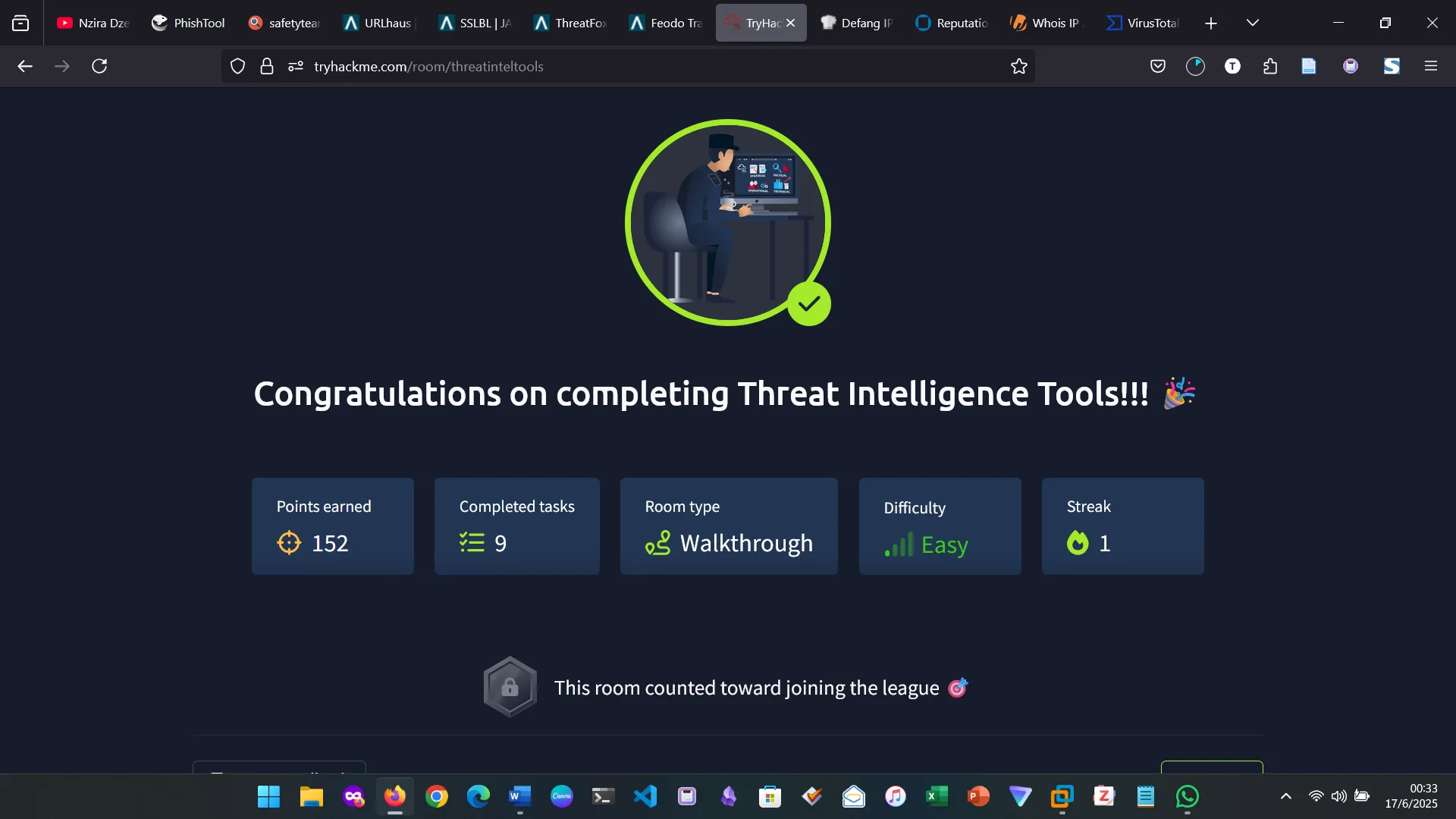1456x819 pixels.
Task: Go back to the previous page
Action: (25, 67)
